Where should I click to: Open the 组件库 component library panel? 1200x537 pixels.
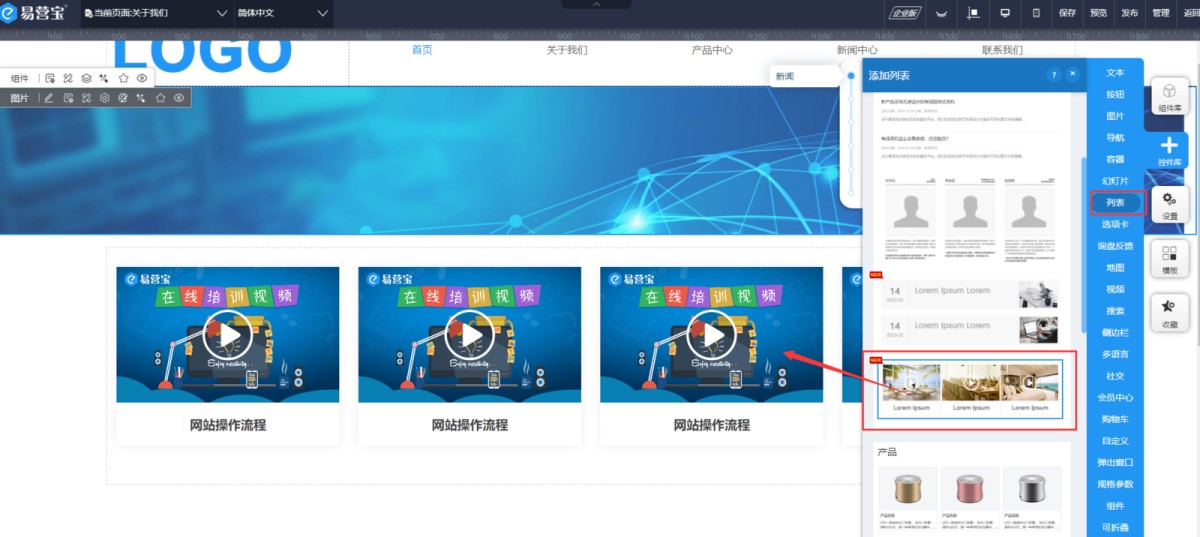(1169, 97)
